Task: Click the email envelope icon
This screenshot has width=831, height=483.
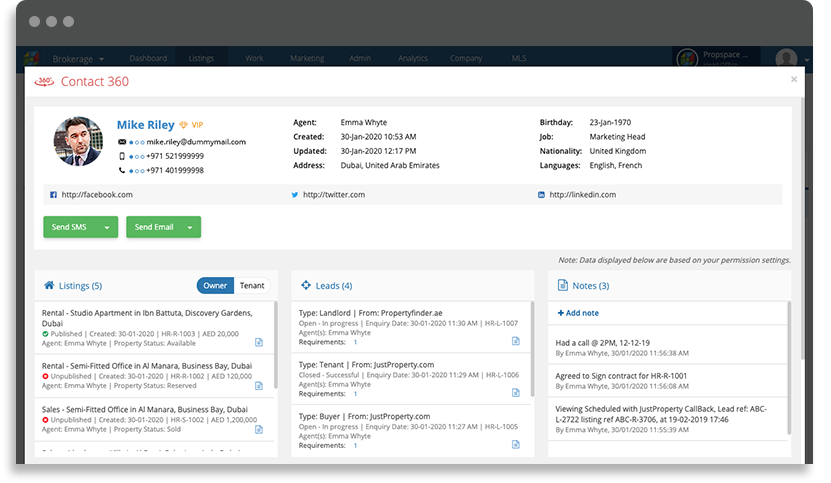Action: click(x=122, y=142)
